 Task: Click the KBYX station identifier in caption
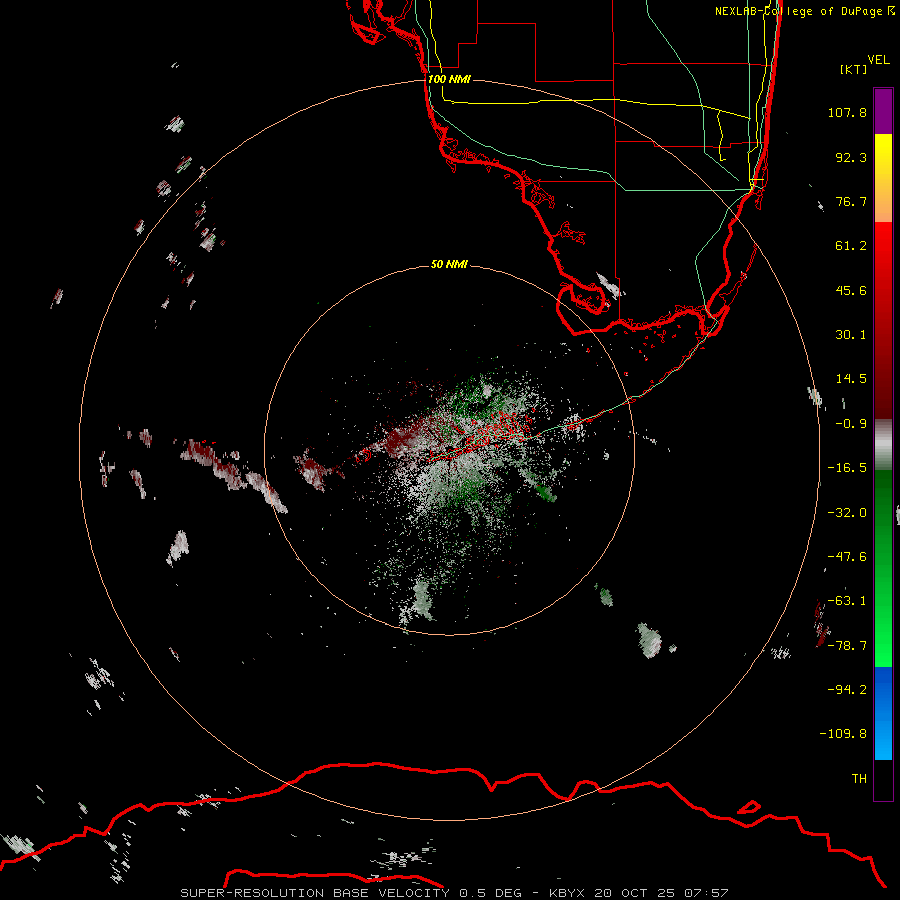(567, 893)
